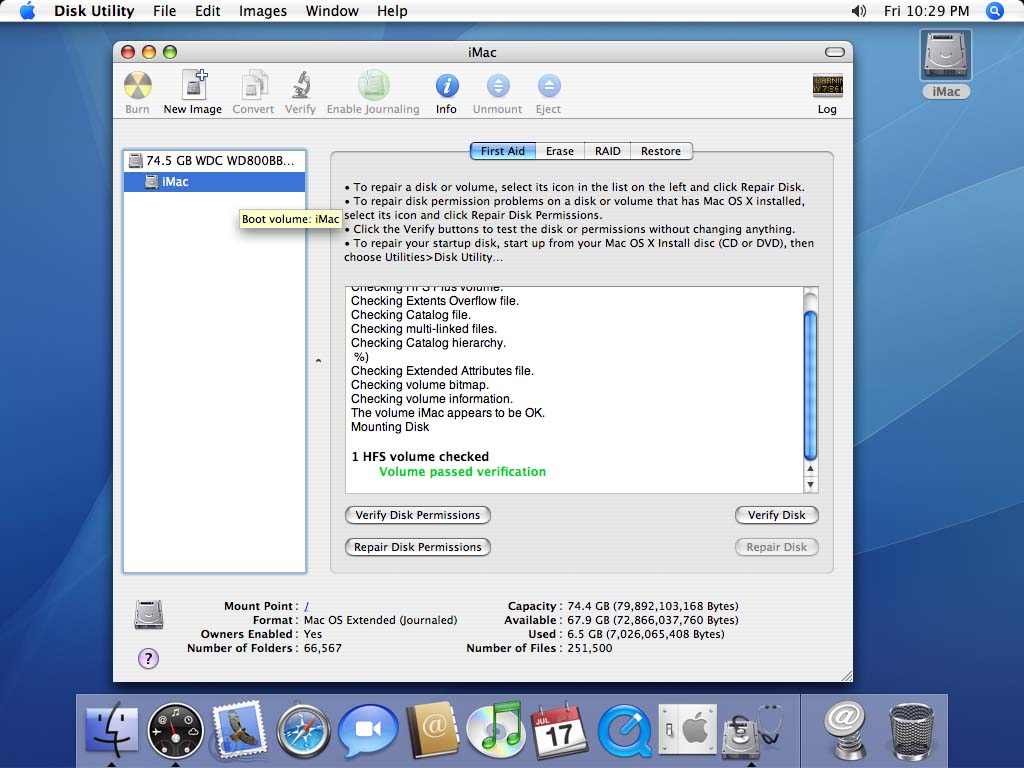Open System Preferences from the Dock
This screenshot has width=1024, height=768.
click(687, 730)
